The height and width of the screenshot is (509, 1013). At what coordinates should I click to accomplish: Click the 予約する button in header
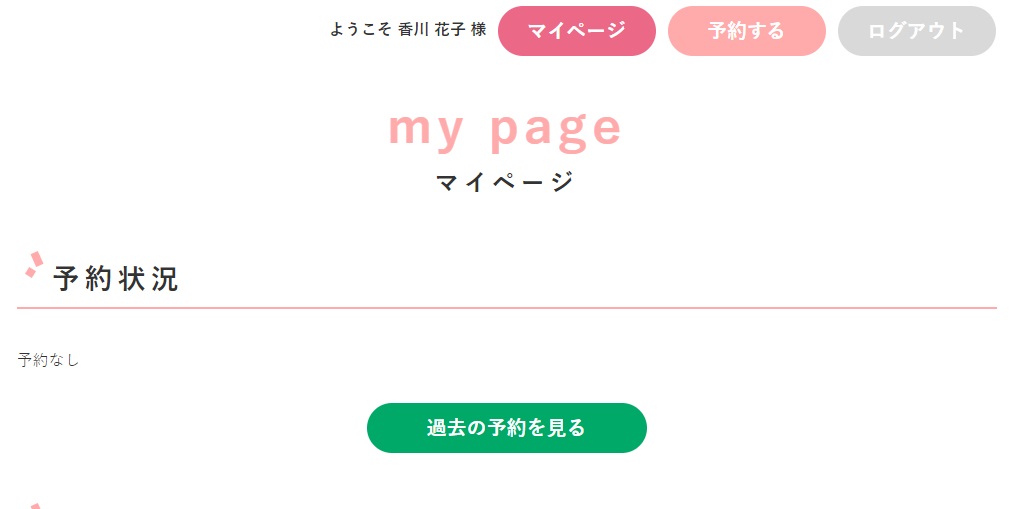(x=746, y=31)
